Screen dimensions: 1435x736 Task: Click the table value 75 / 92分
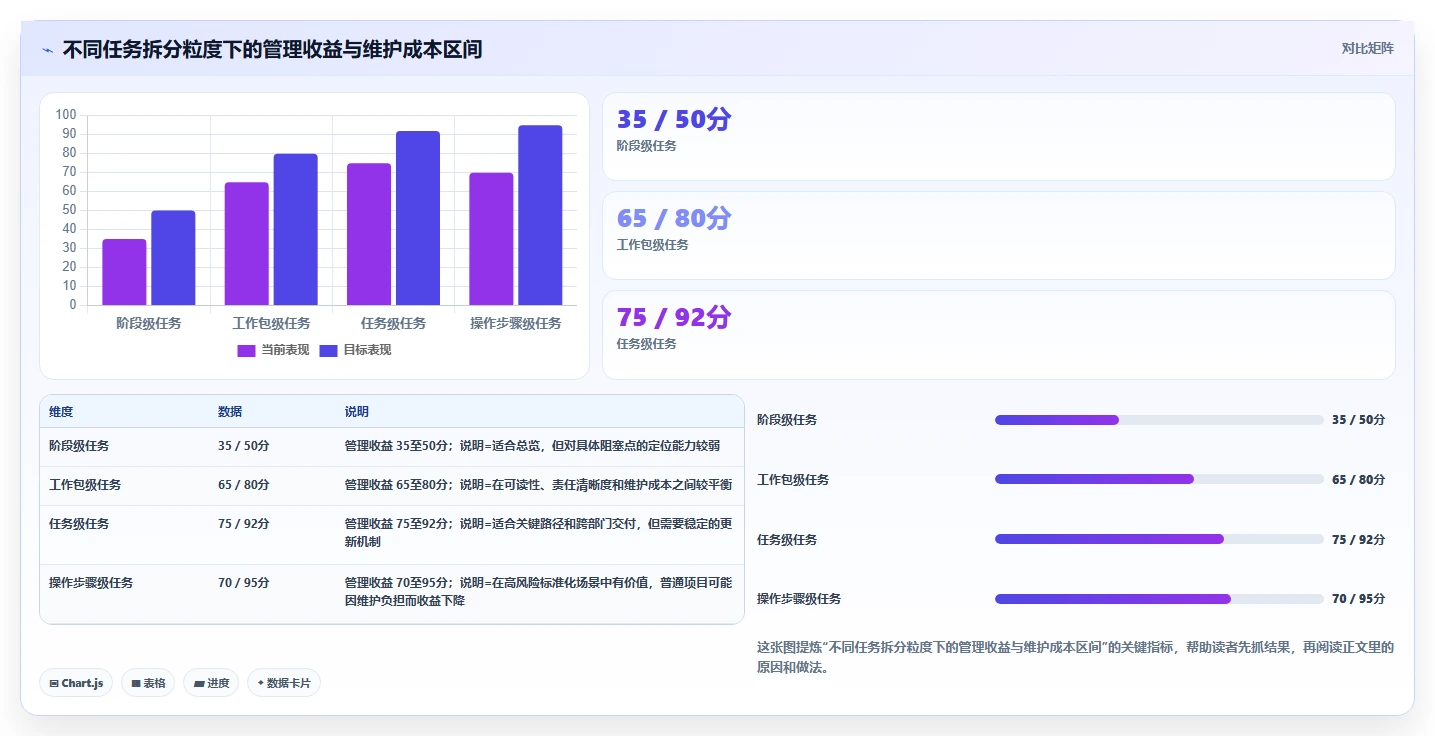[243, 524]
